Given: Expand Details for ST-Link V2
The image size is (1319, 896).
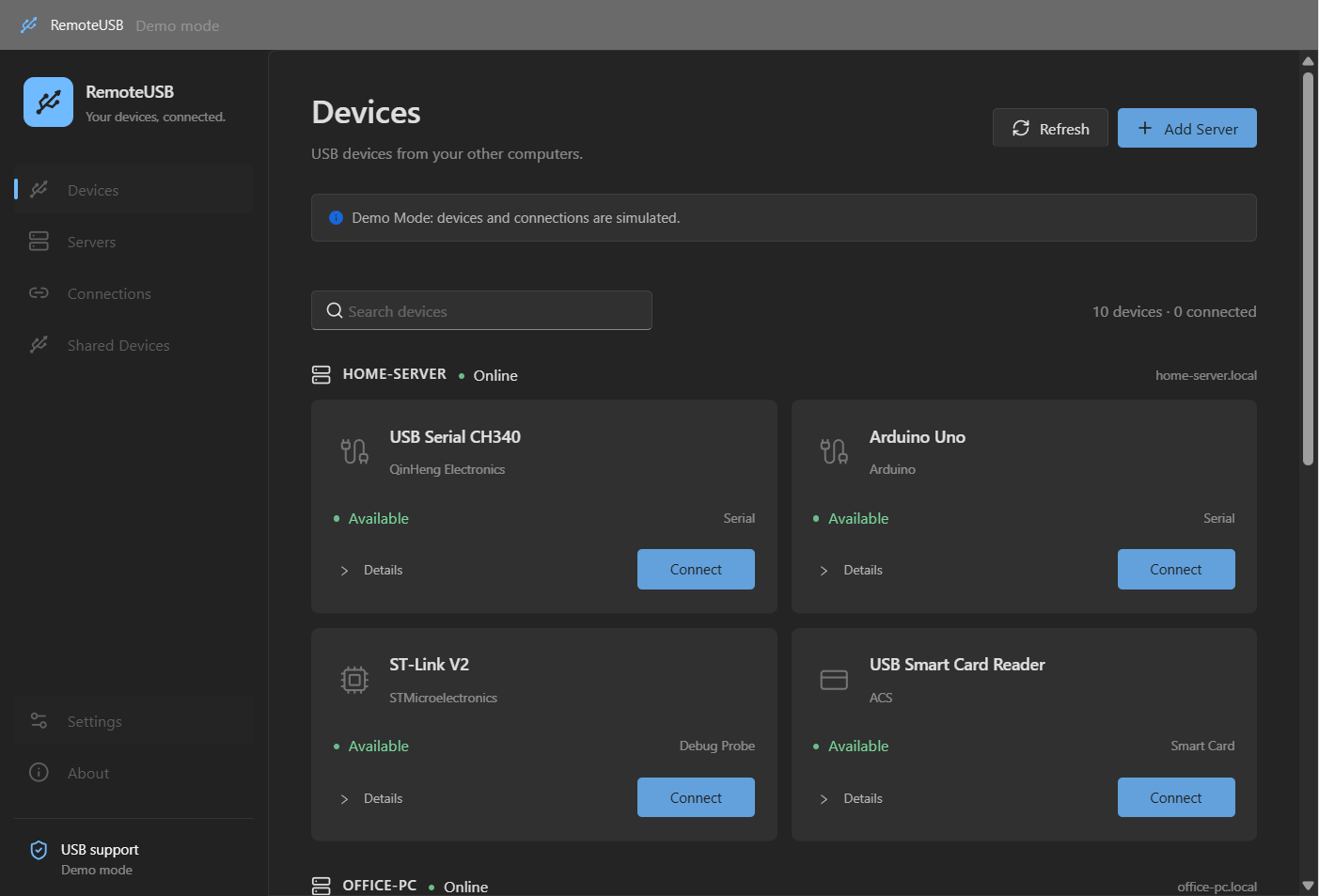Looking at the screenshot, I should pyautogui.click(x=371, y=798).
